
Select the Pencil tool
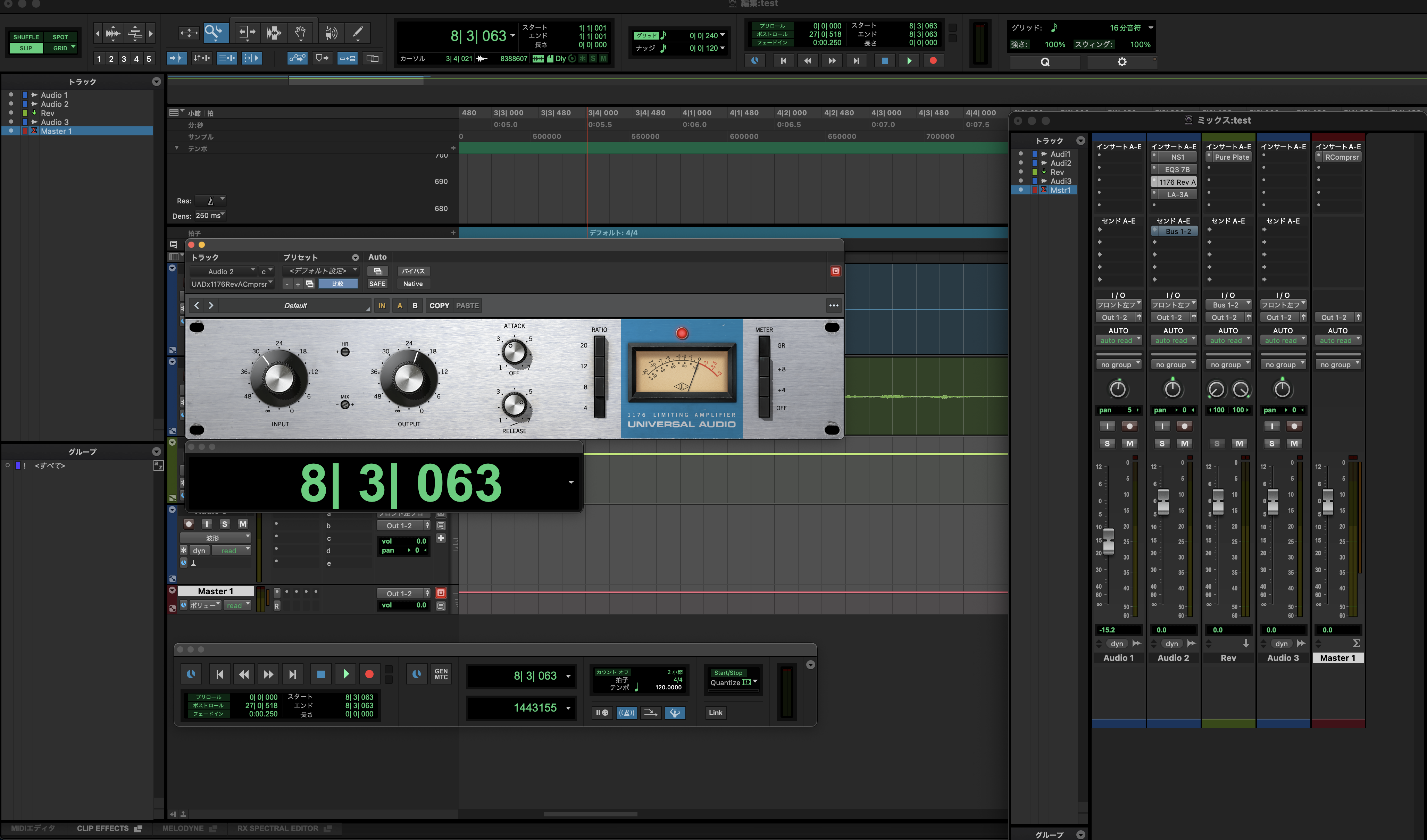pyautogui.click(x=358, y=33)
